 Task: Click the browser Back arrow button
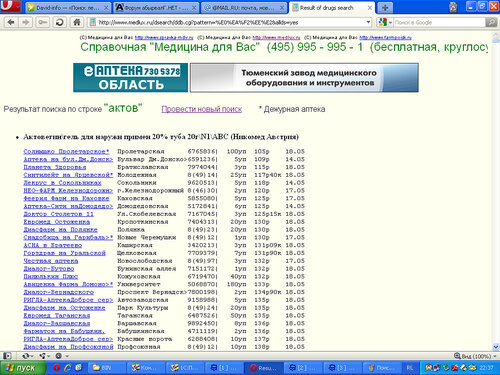[x=11, y=22]
